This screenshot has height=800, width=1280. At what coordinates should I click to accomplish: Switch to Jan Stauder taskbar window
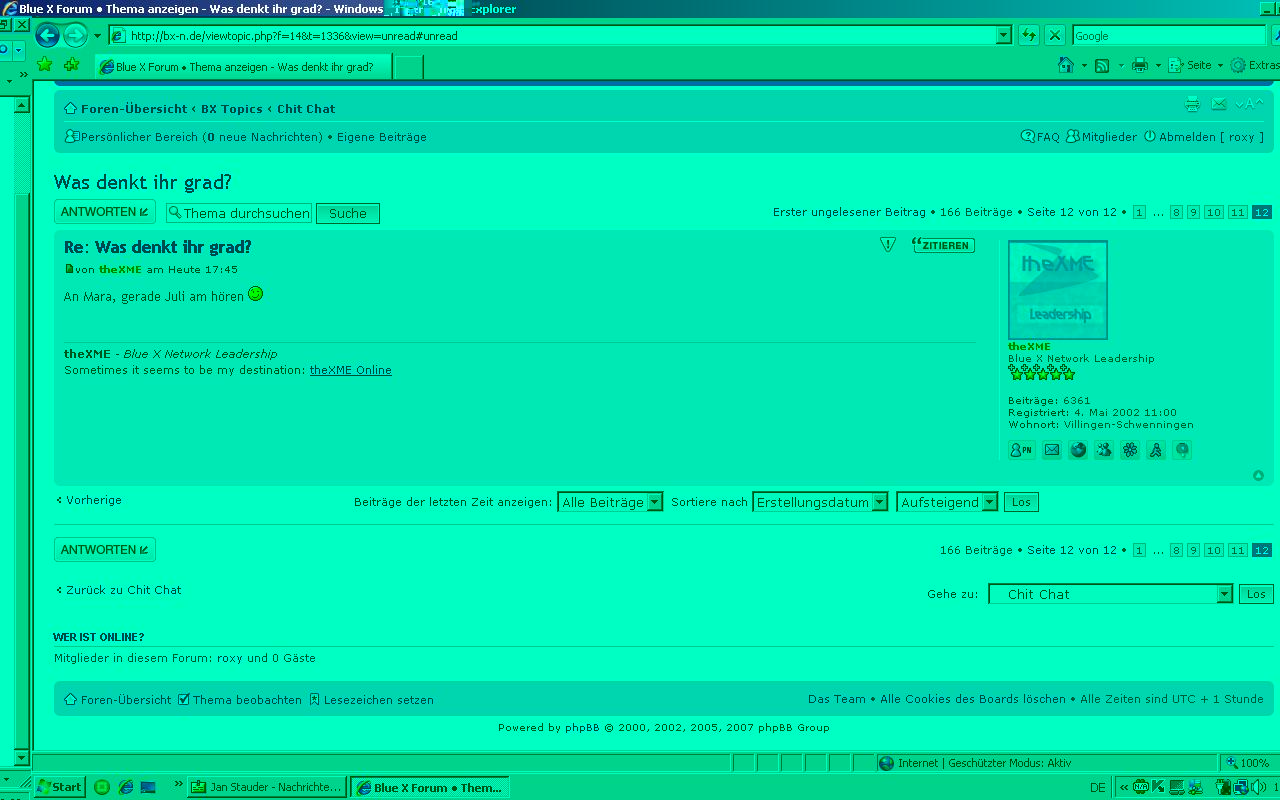[267, 787]
